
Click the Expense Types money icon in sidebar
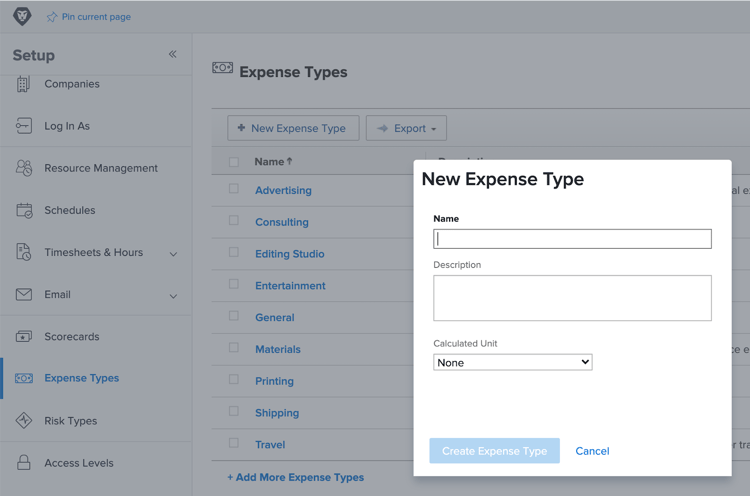tap(24, 378)
